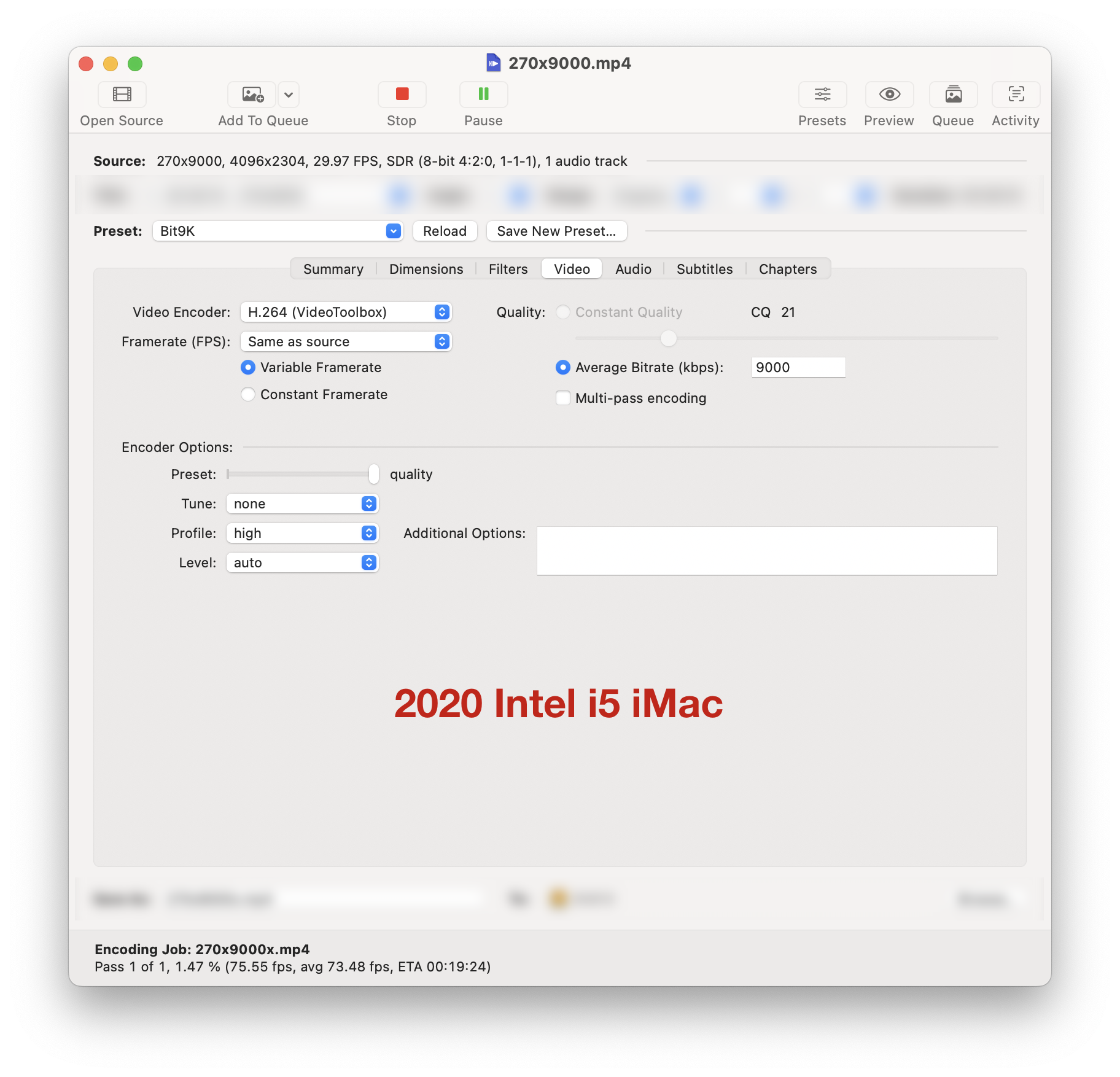Image resolution: width=1120 pixels, height=1077 pixels.
Task: Show the Queue window
Action: (x=953, y=95)
